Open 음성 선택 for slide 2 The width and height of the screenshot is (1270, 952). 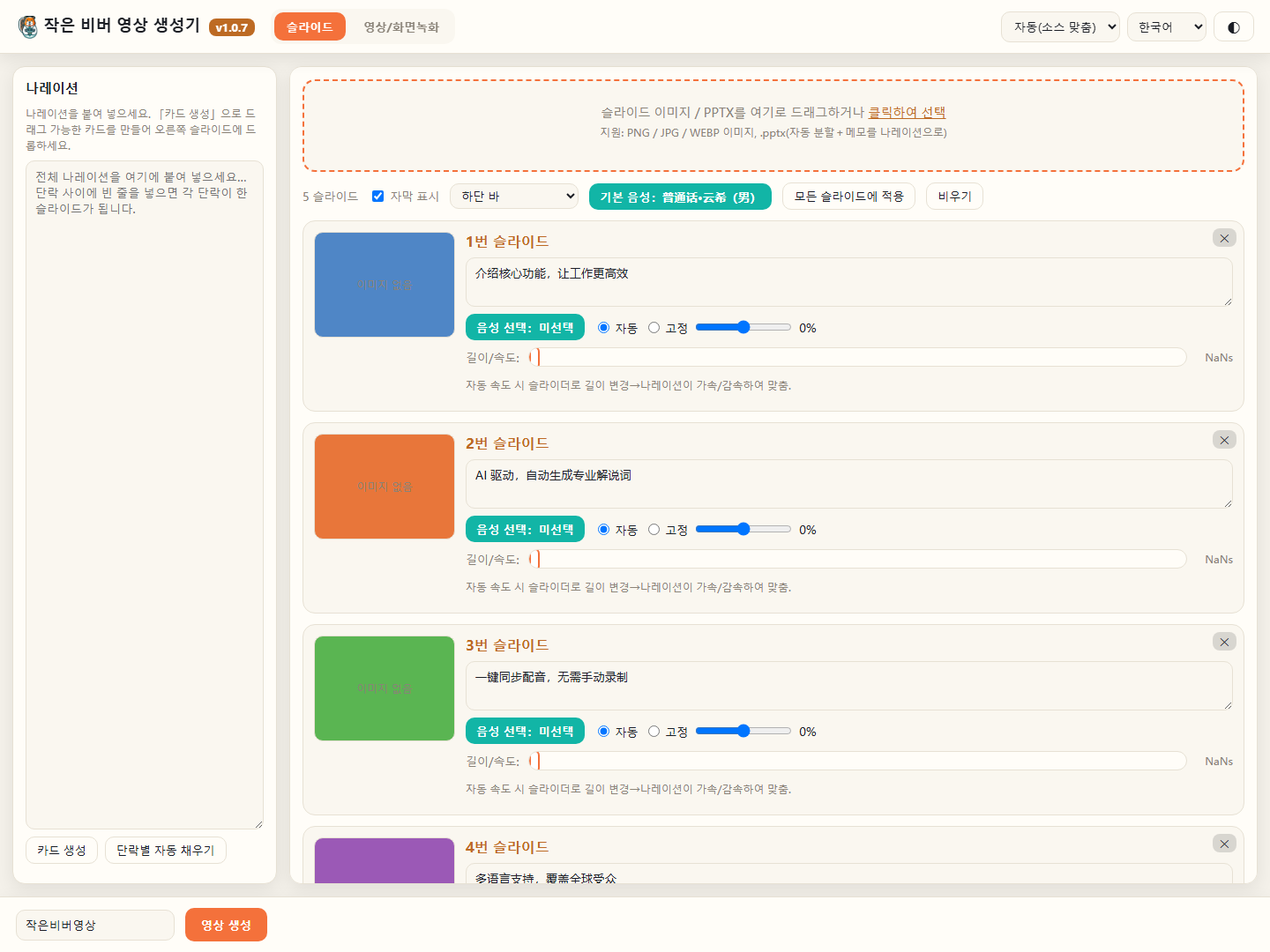pyautogui.click(x=525, y=529)
